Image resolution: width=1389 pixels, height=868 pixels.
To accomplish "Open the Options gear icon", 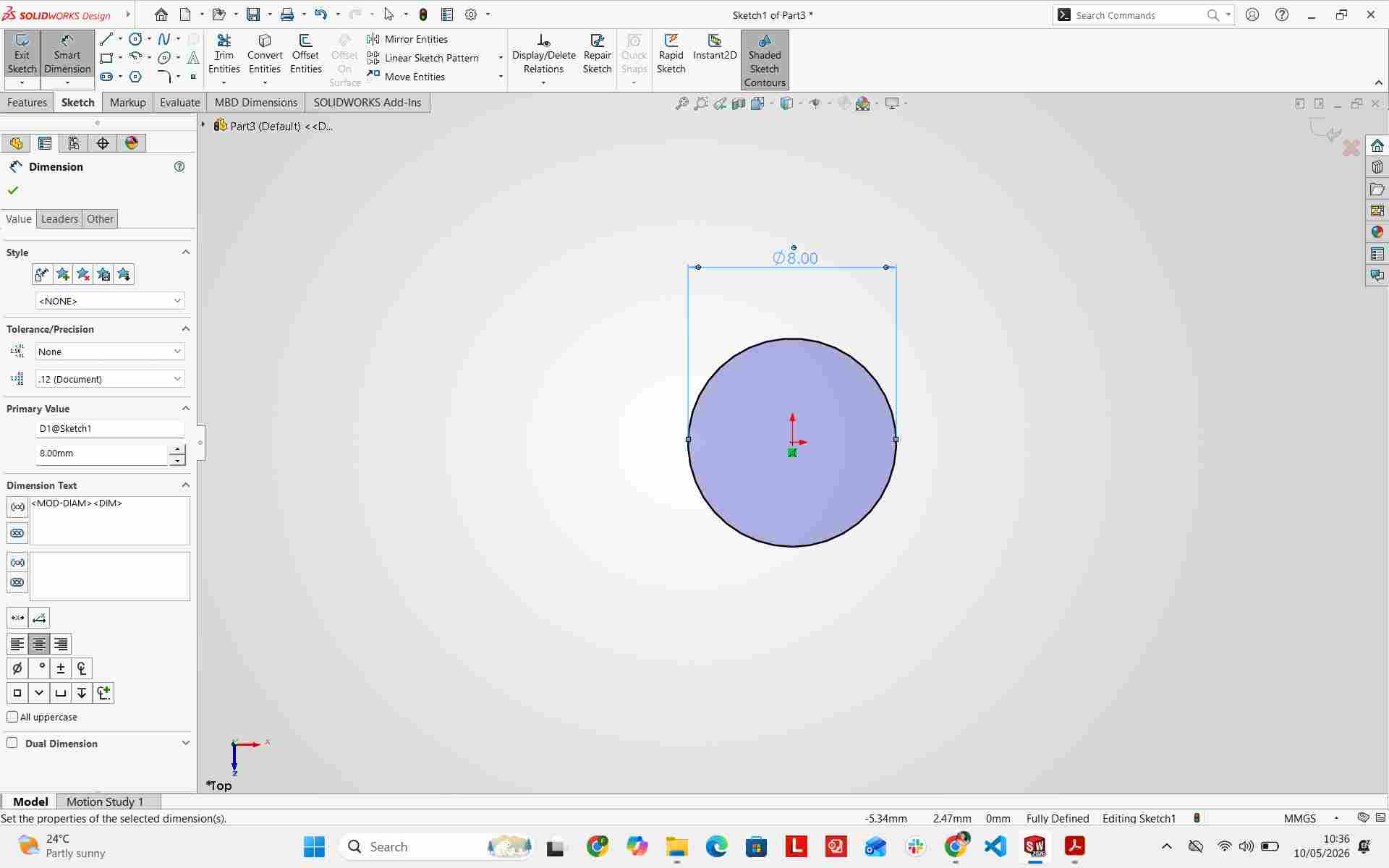I will coord(471,14).
